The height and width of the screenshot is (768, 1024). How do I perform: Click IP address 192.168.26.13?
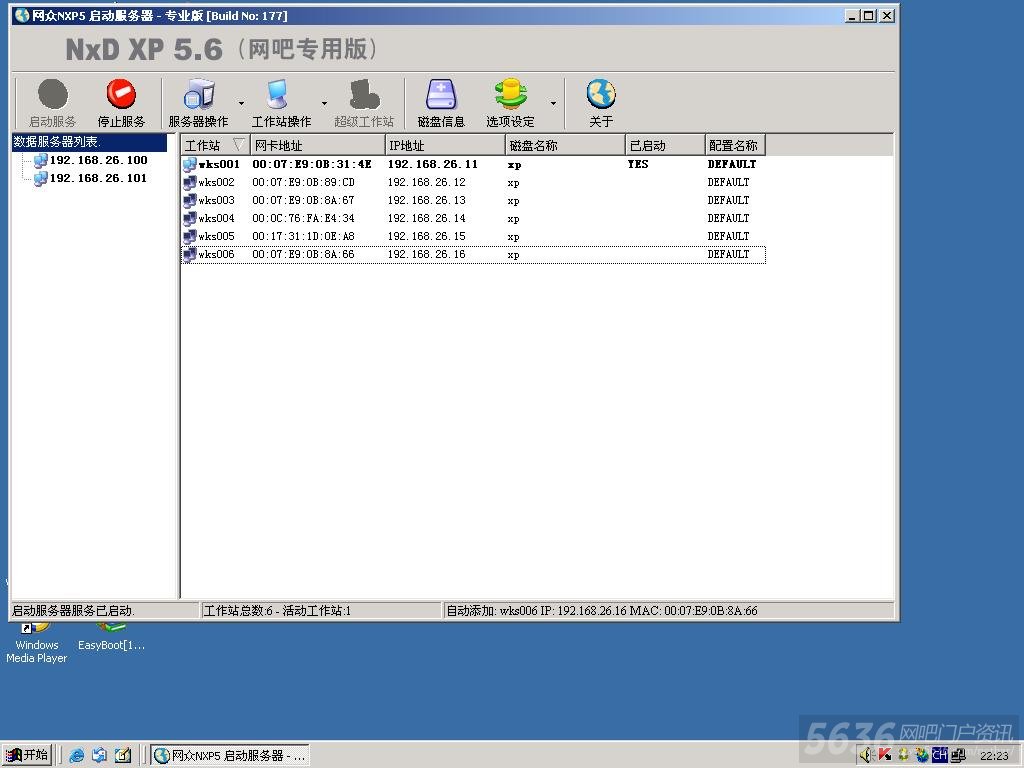pos(426,200)
